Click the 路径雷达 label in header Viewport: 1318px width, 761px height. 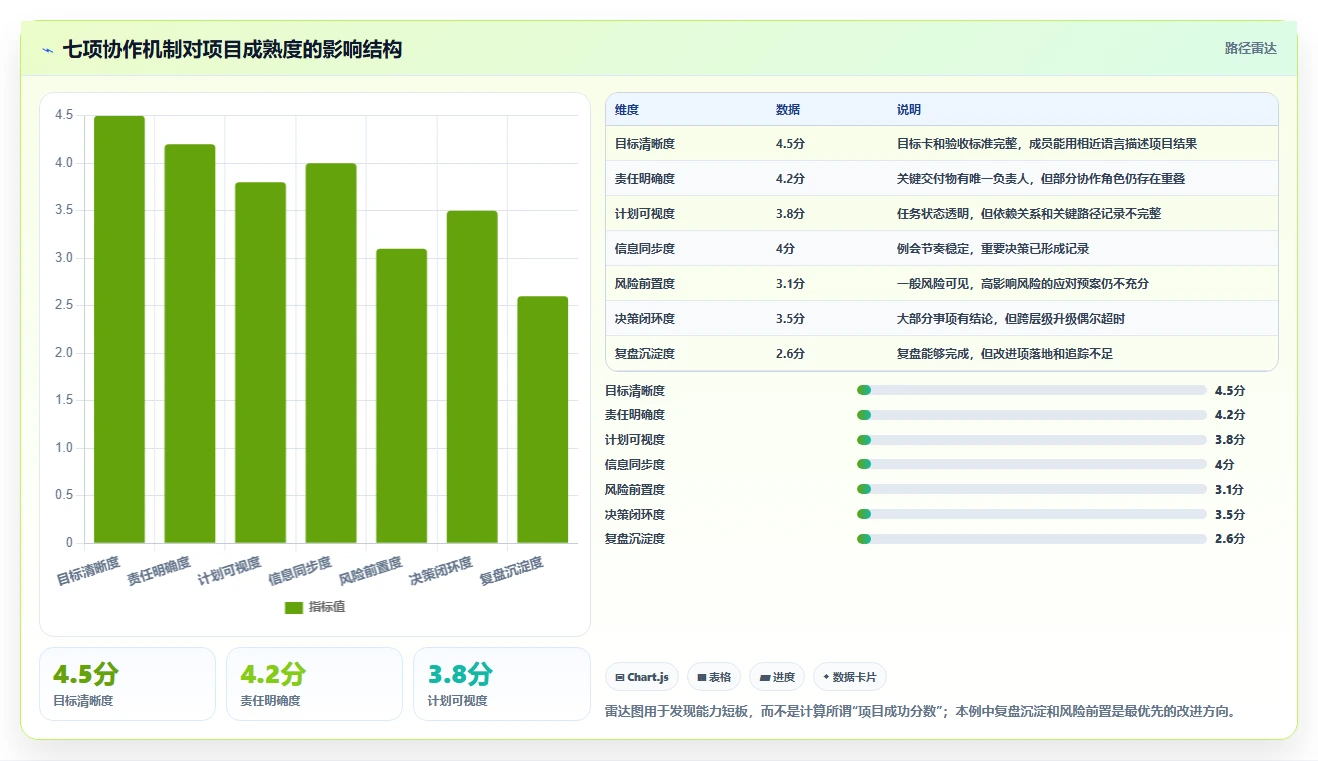1250,48
